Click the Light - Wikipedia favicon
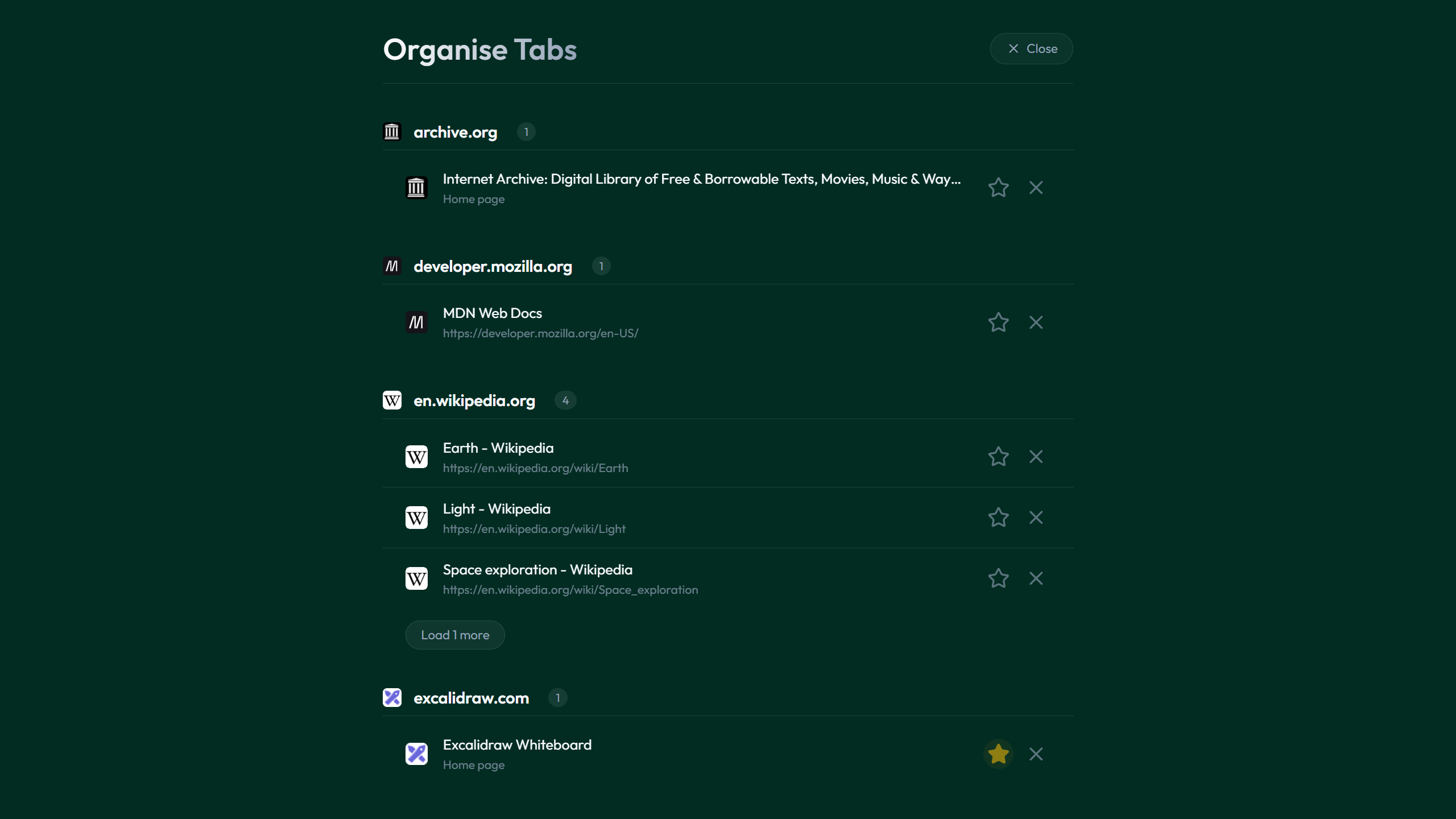 [x=416, y=517]
